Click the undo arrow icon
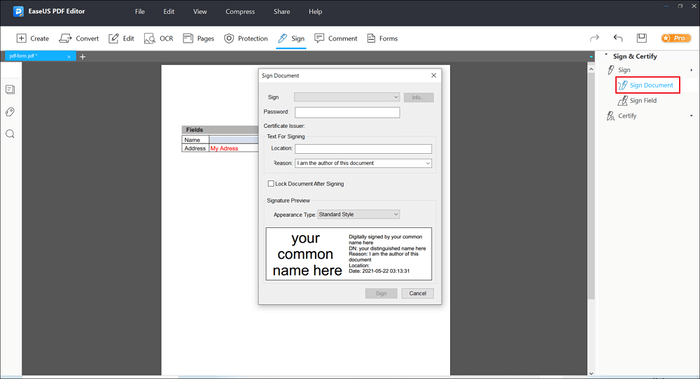The width and height of the screenshot is (700, 379). point(618,38)
